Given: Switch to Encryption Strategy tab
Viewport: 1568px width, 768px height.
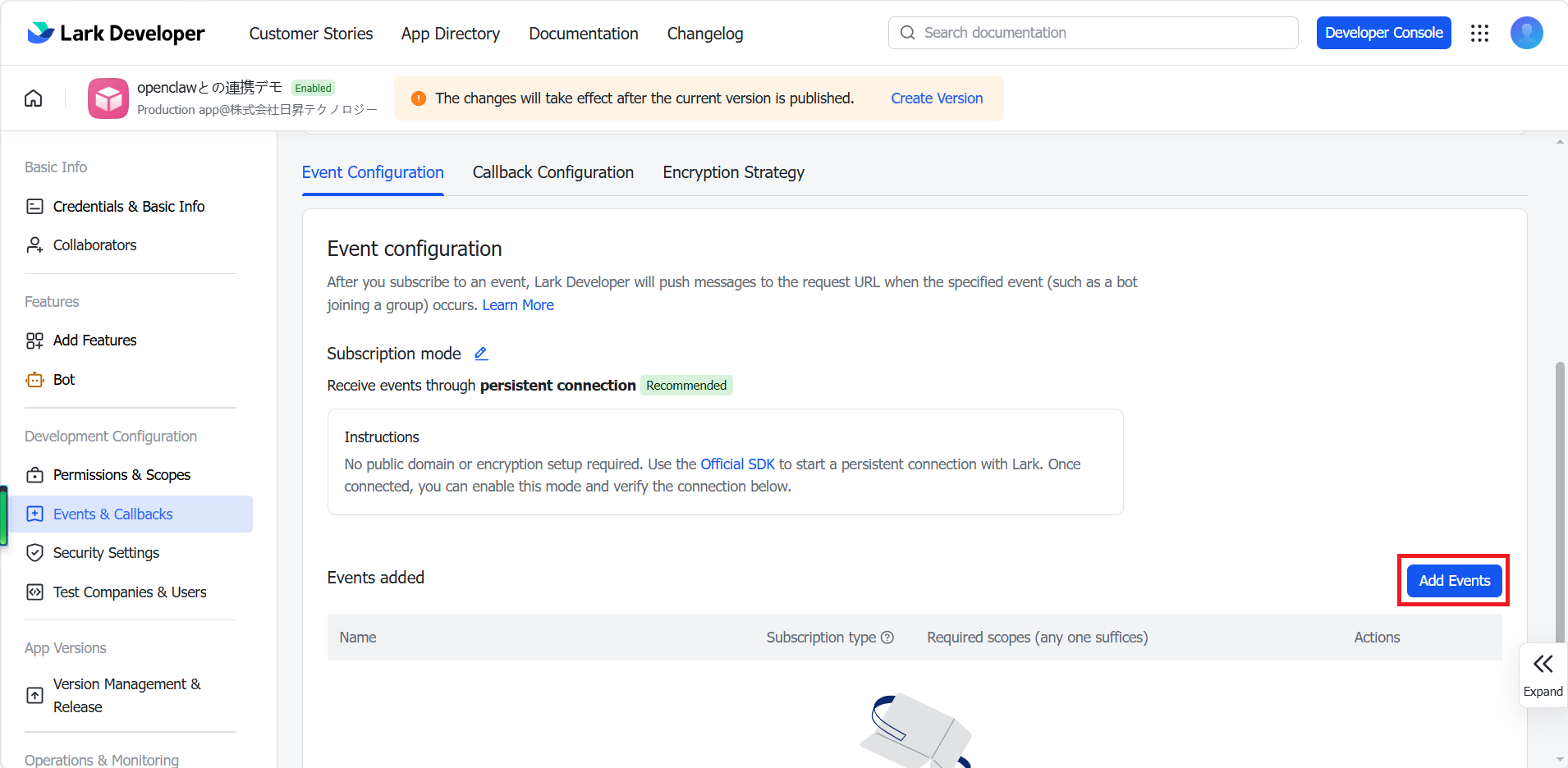Looking at the screenshot, I should tap(733, 172).
